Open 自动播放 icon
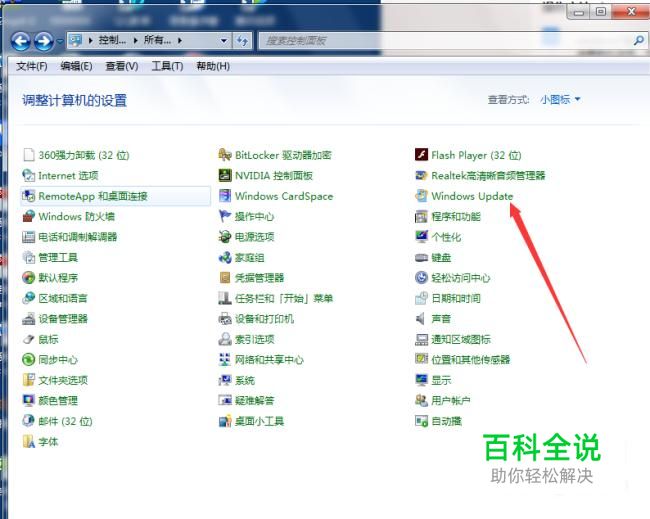 [421, 421]
